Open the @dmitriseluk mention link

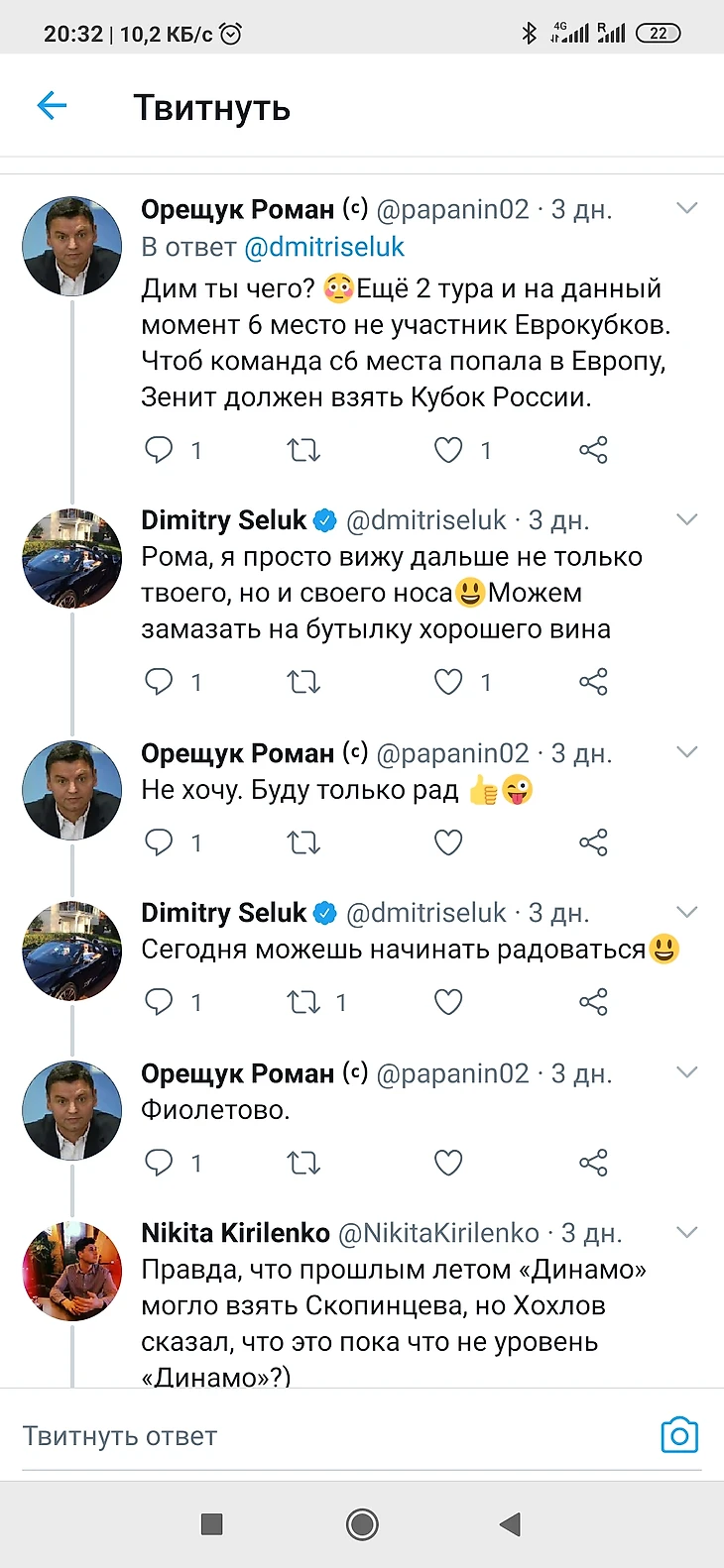[324, 247]
